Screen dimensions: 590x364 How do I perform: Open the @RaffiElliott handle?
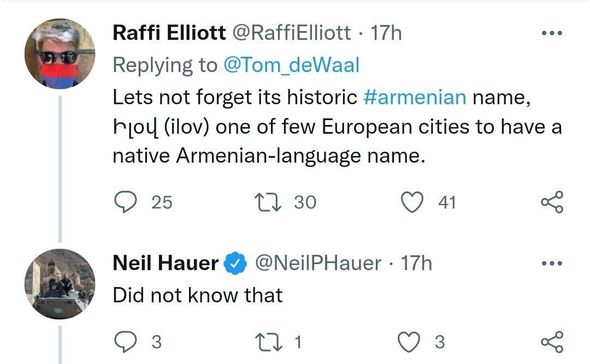tap(292, 33)
